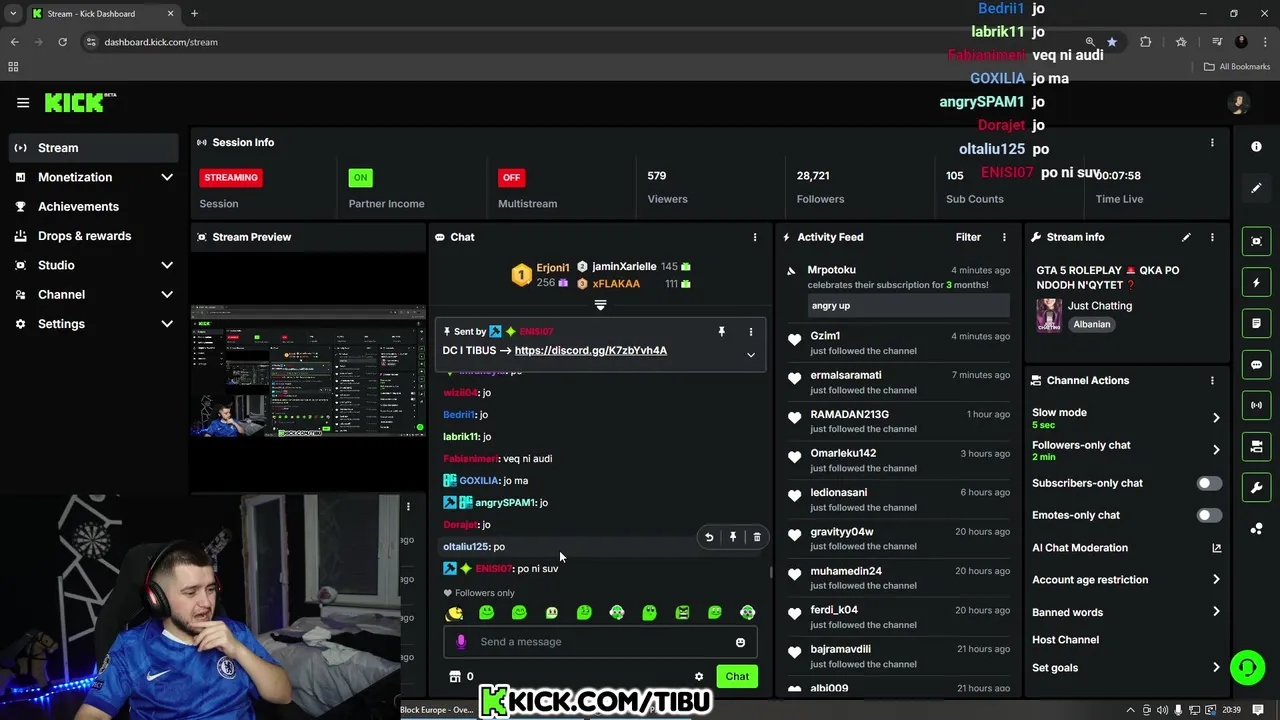Click Host Channel action

(1065, 640)
